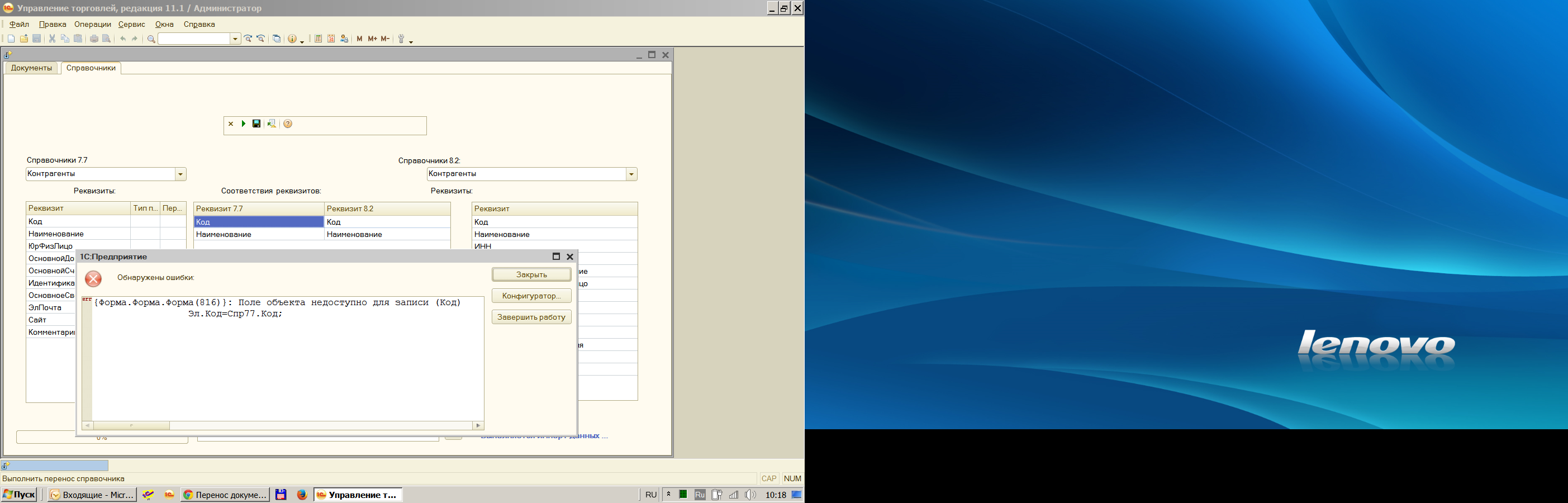The width and height of the screenshot is (1568, 503).
Task: Click the Find next icon
Action: click(248, 39)
